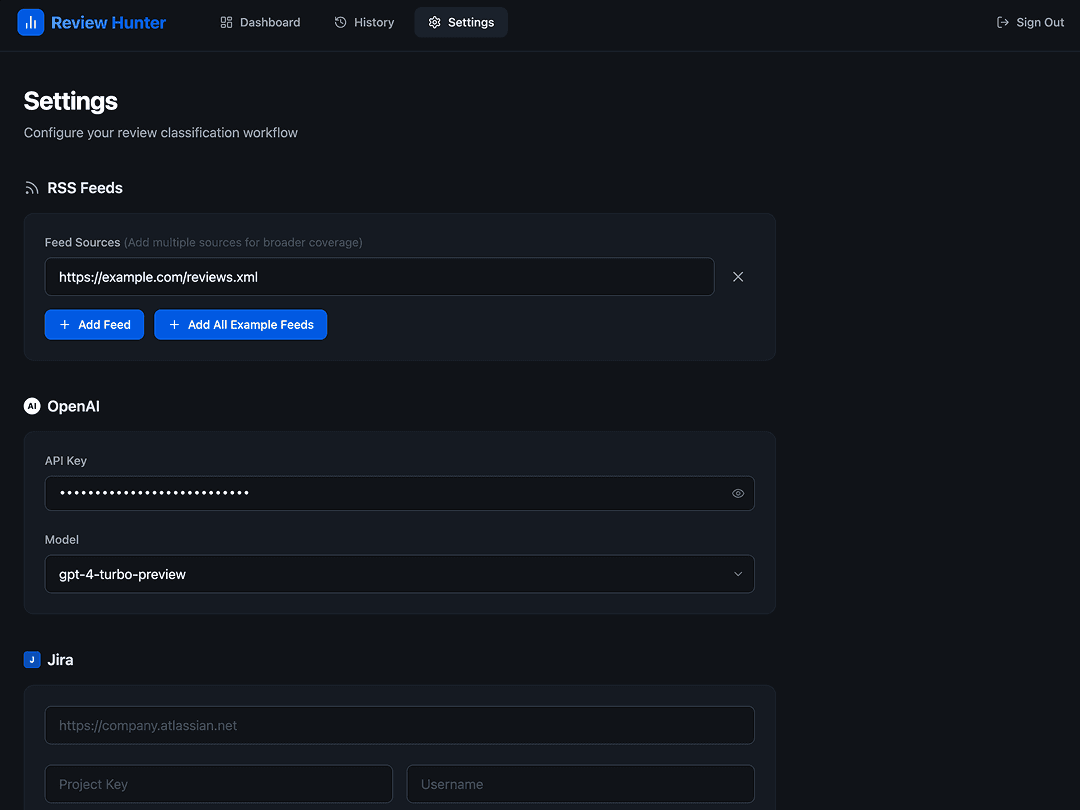Click the OpenAI AI badge icon
This screenshot has width=1080, height=810.
click(x=32, y=406)
